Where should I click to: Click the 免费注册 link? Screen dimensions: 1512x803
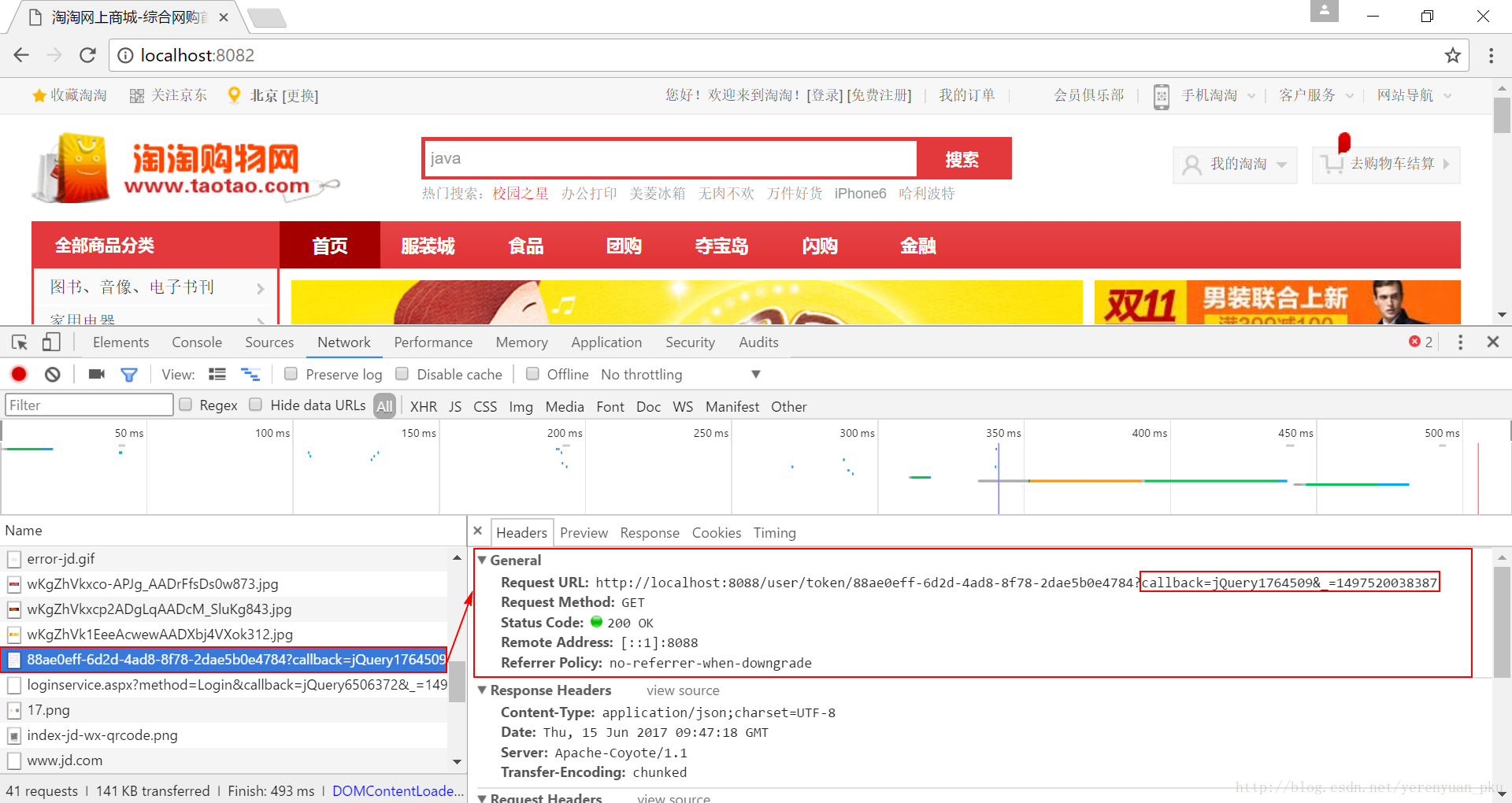[879, 95]
